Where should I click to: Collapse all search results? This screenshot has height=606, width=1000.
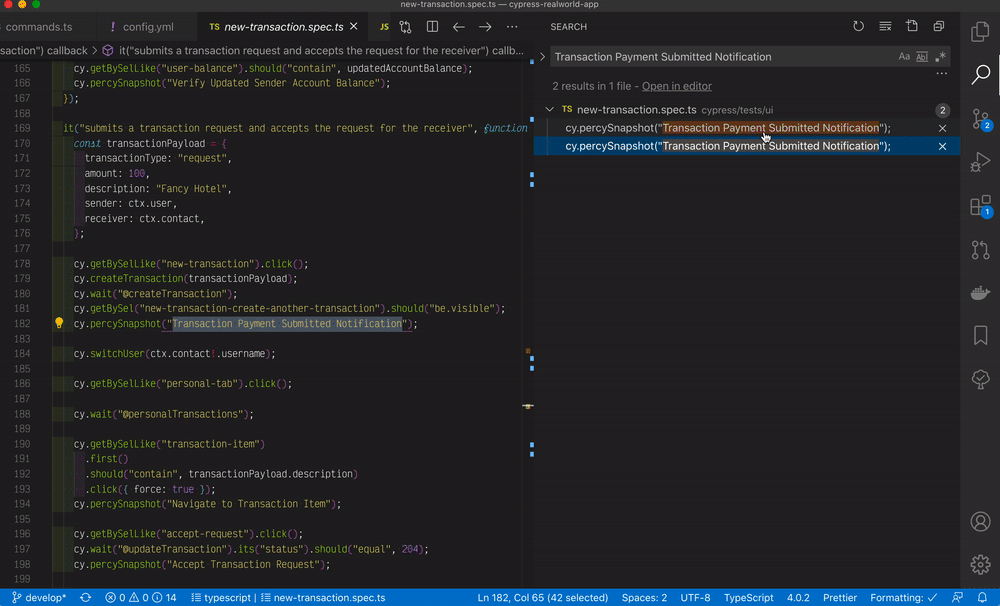939,27
